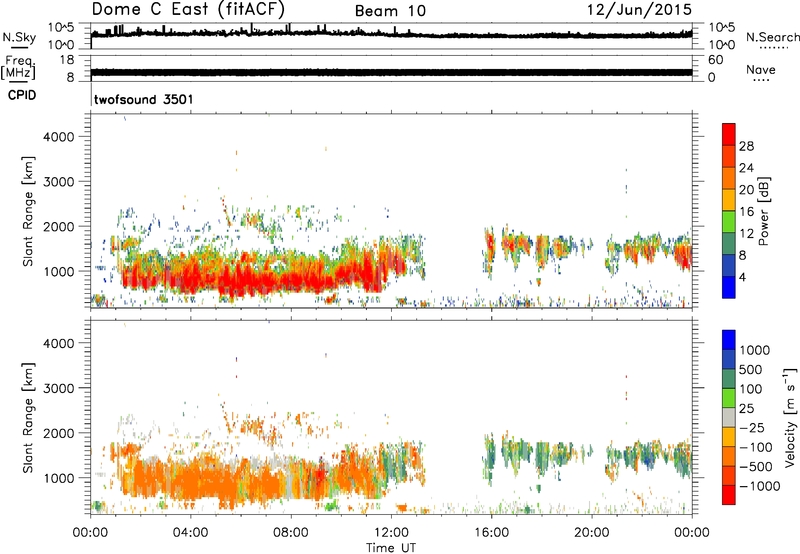Click the '04:00' time tick label
800x554 pixels.
coord(190,533)
